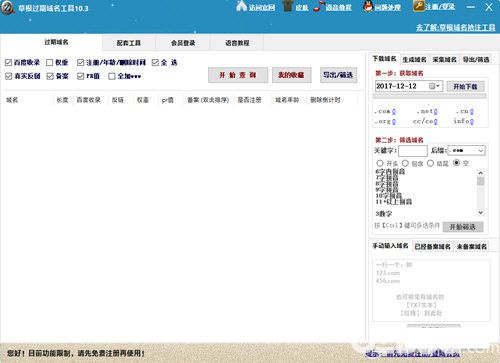Select the 结尾 radio button
Screen dimensions: 500x363
[430, 163]
